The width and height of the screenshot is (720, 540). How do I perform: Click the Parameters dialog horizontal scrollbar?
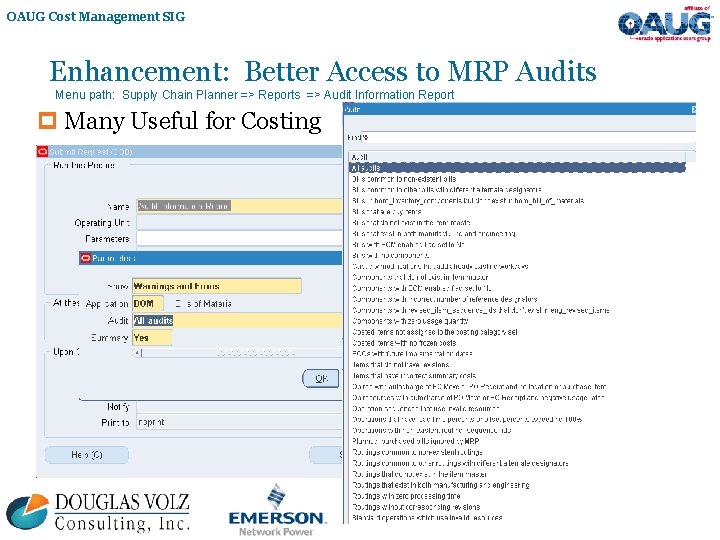[x=237, y=353]
